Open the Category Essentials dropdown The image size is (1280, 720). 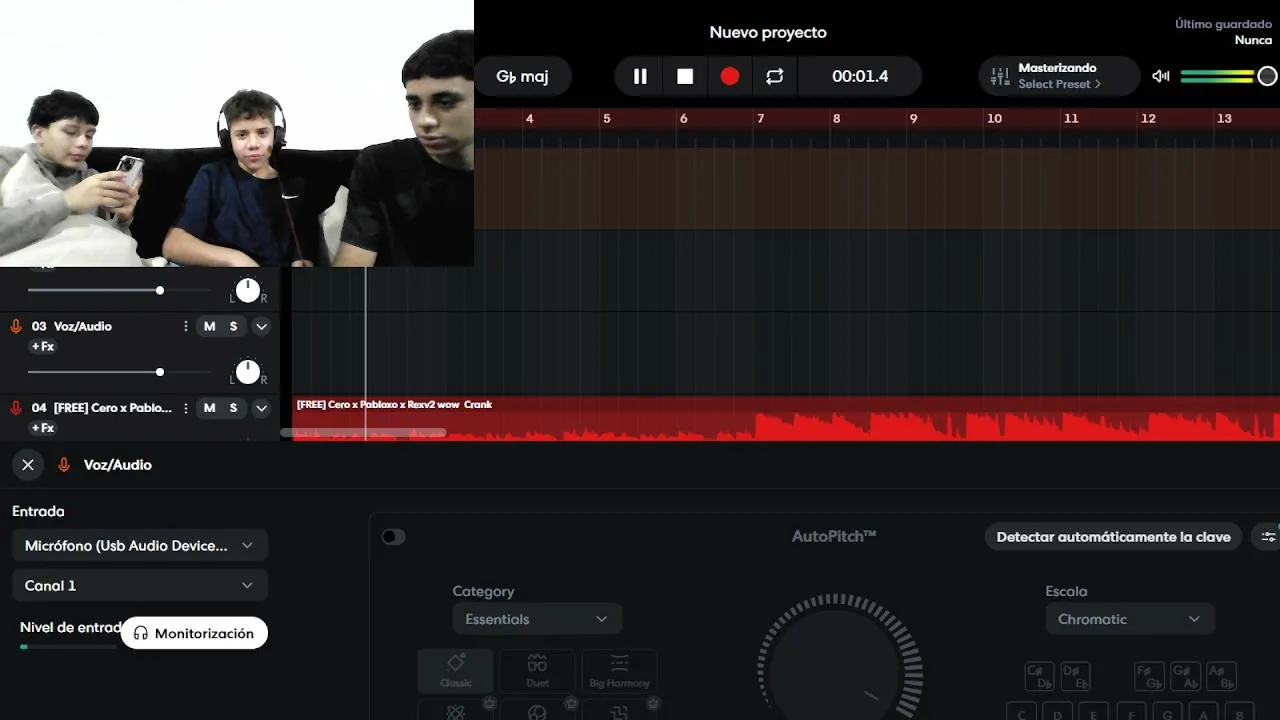click(537, 619)
